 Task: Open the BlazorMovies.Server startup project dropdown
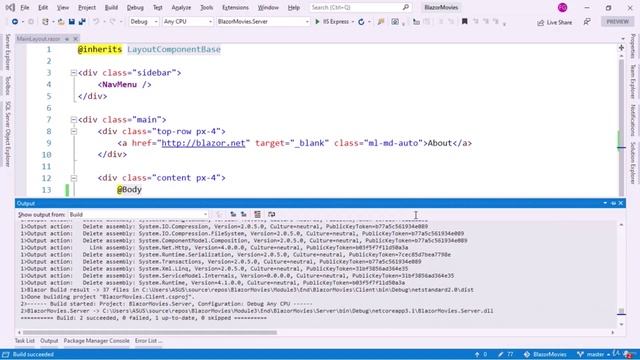click(263, 22)
